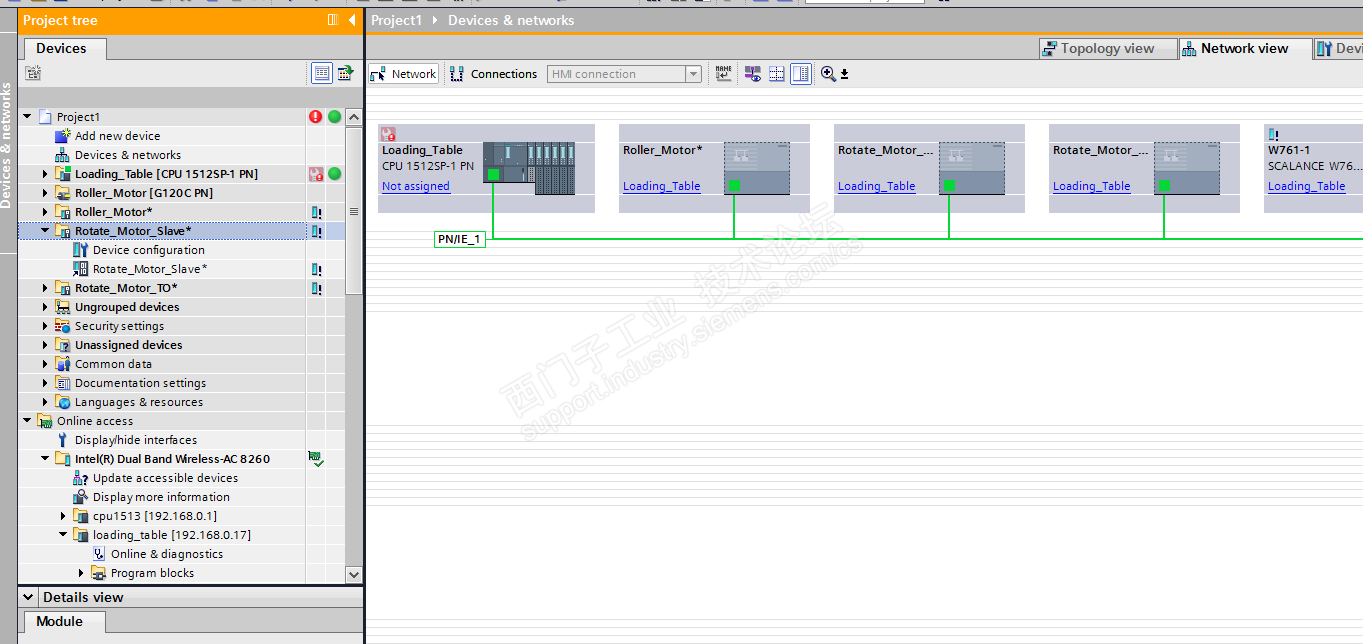Click the Connections mode button
1363x644 pixels.
coord(494,74)
